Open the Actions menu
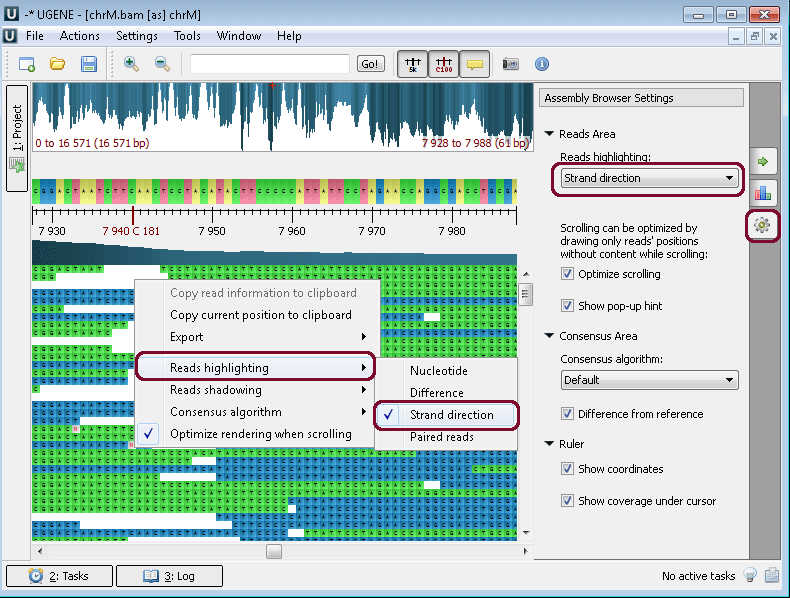This screenshot has height=598, width=790. pos(80,36)
